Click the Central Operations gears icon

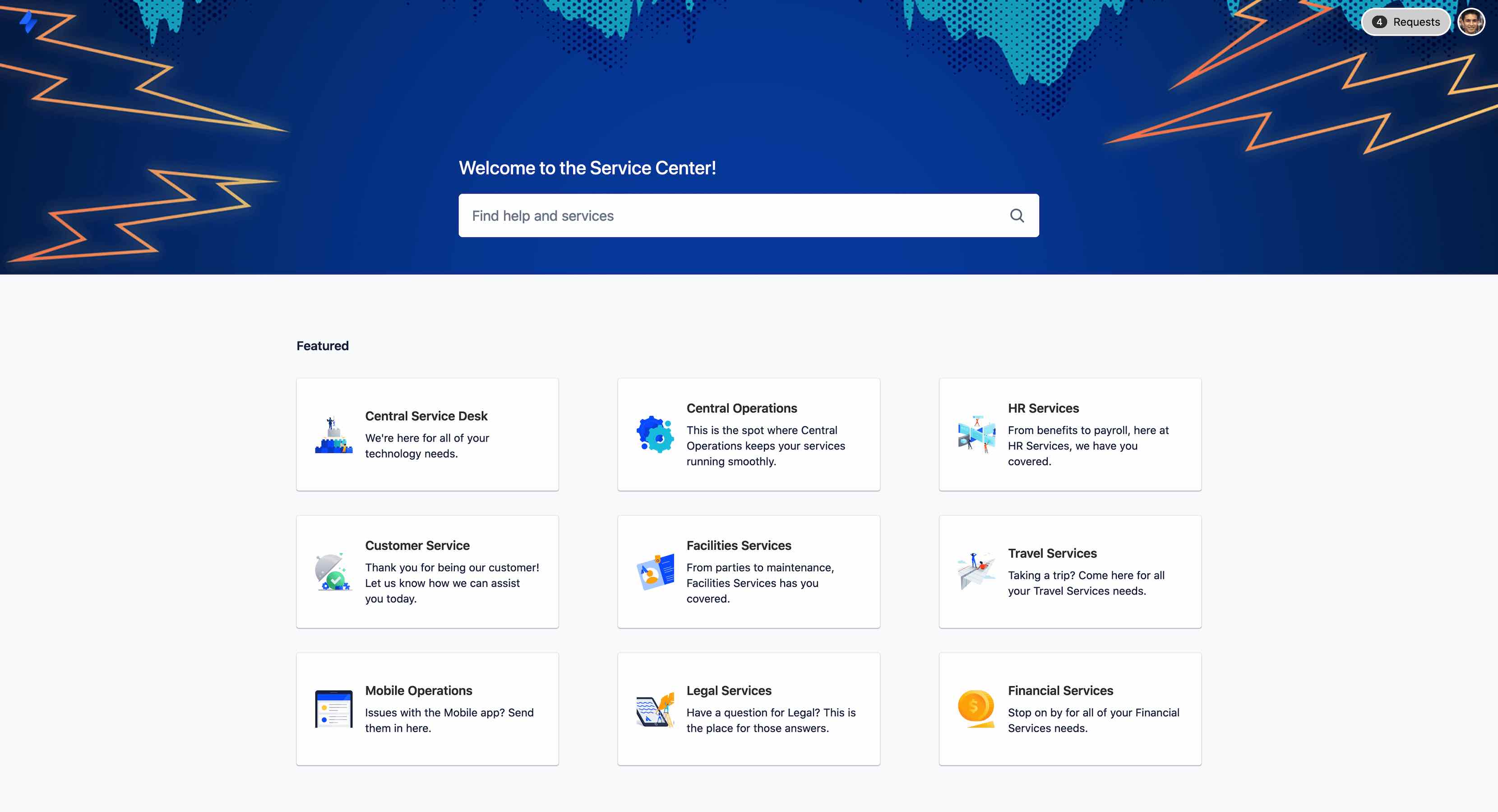pos(654,434)
